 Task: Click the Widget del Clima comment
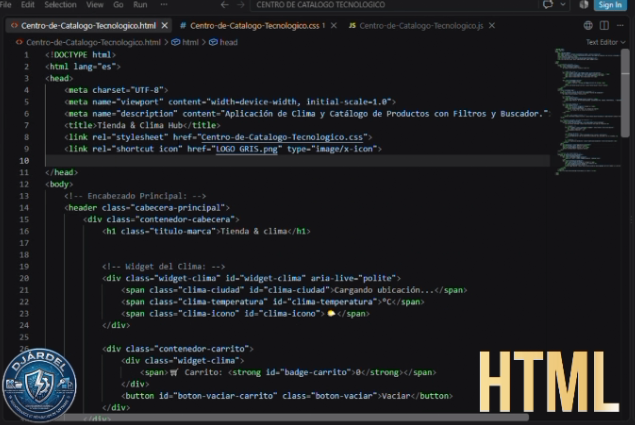point(163,266)
